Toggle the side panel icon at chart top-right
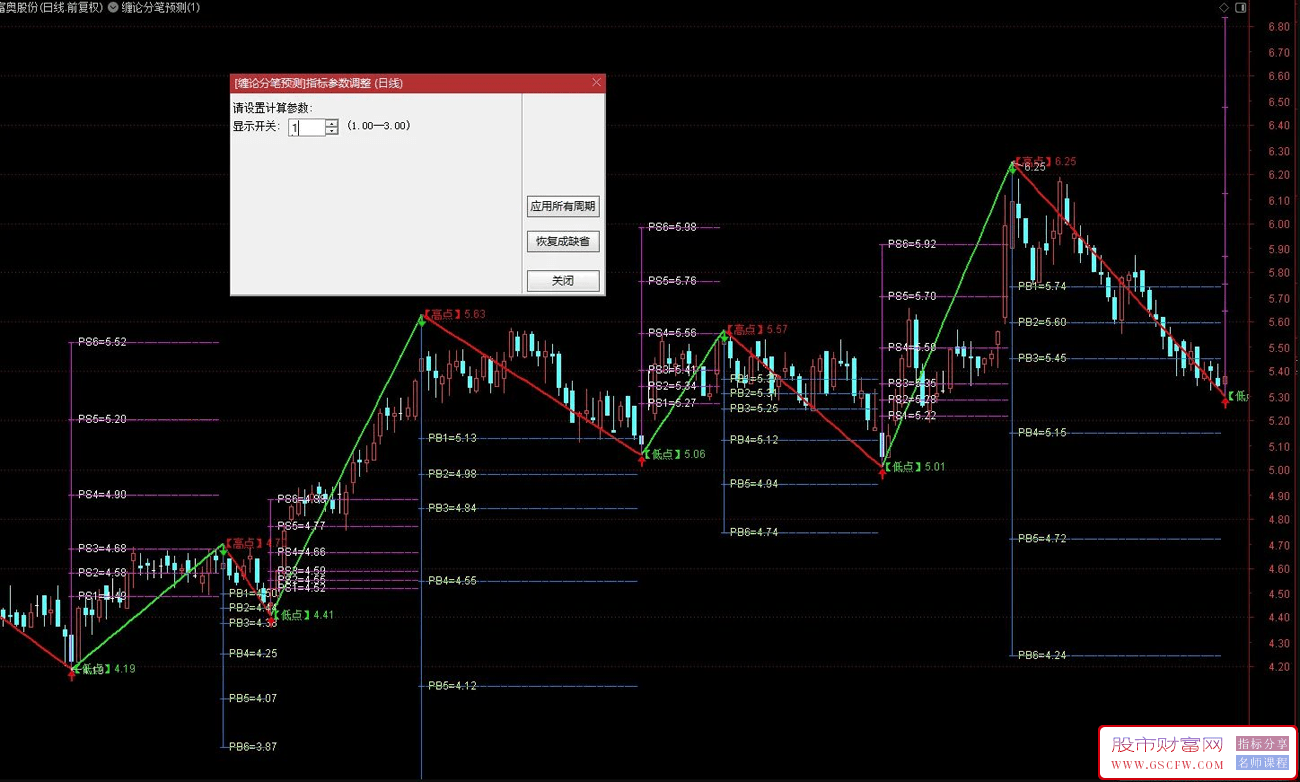The image size is (1300, 782). (x=1241, y=7)
